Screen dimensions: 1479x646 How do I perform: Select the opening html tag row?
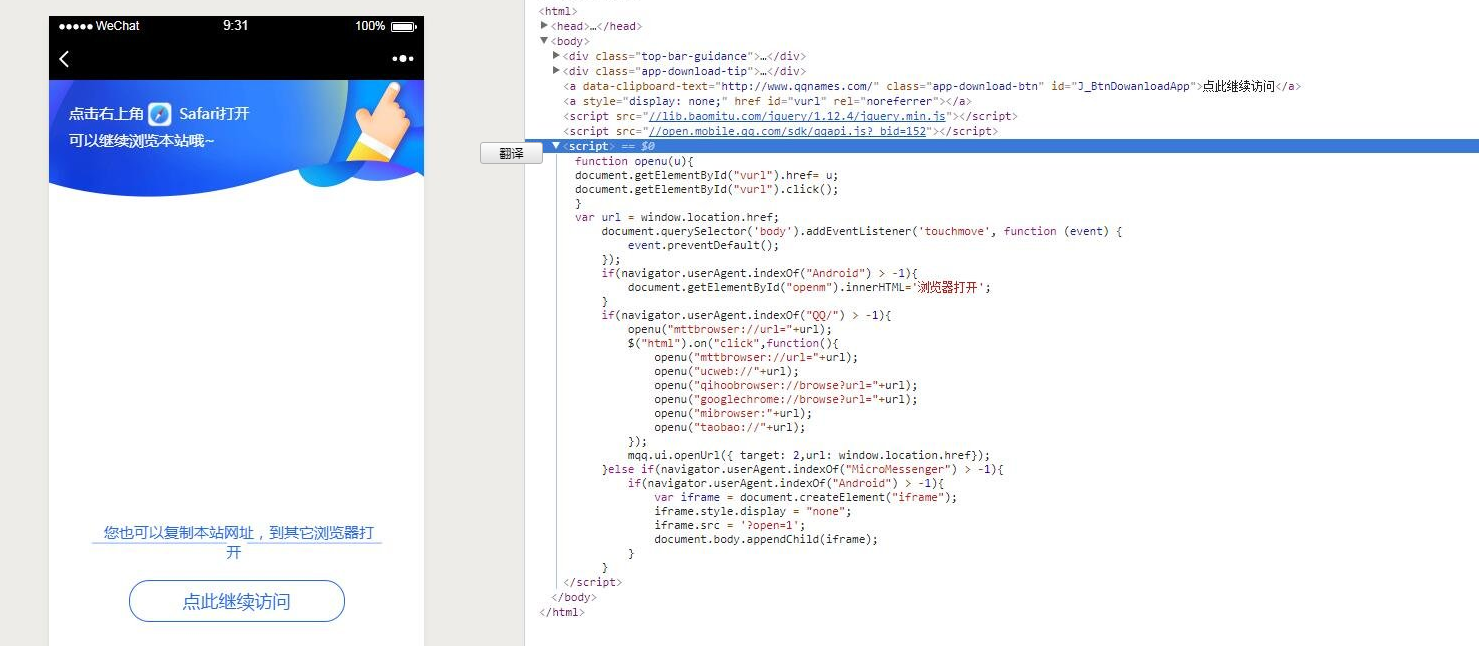click(x=558, y=11)
